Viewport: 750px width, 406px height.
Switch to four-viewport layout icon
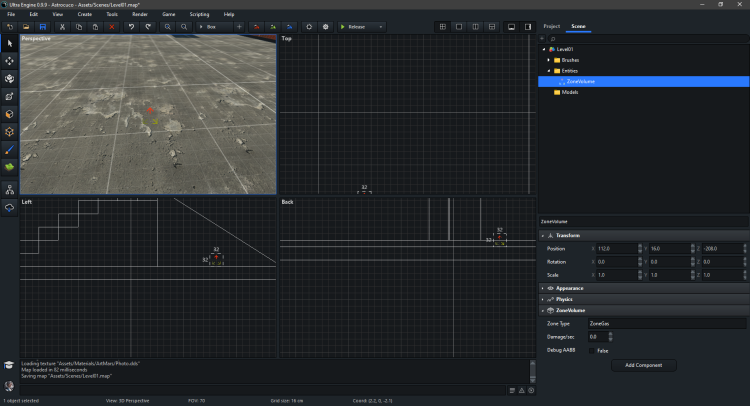click(443, 26)
